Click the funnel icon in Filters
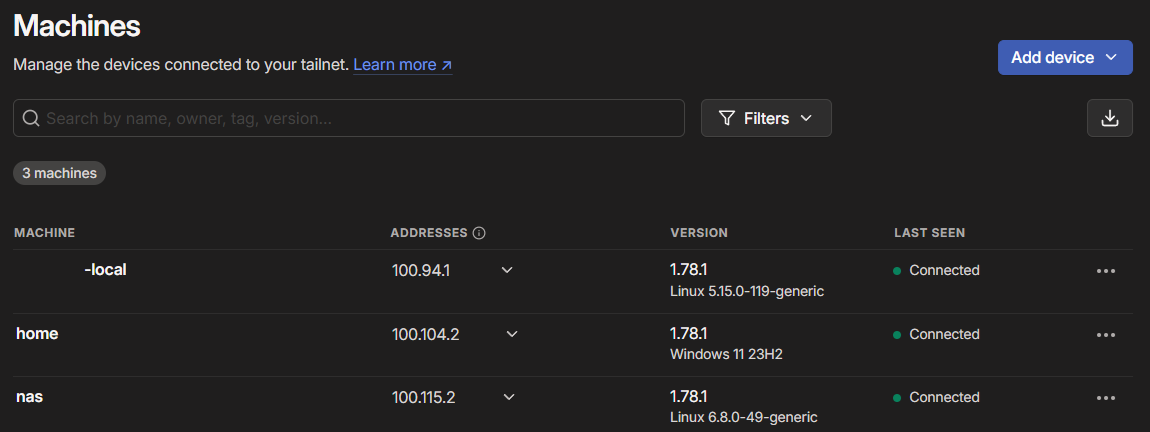1150x432 pixels. pyautogui.click(x=727, y=118)
